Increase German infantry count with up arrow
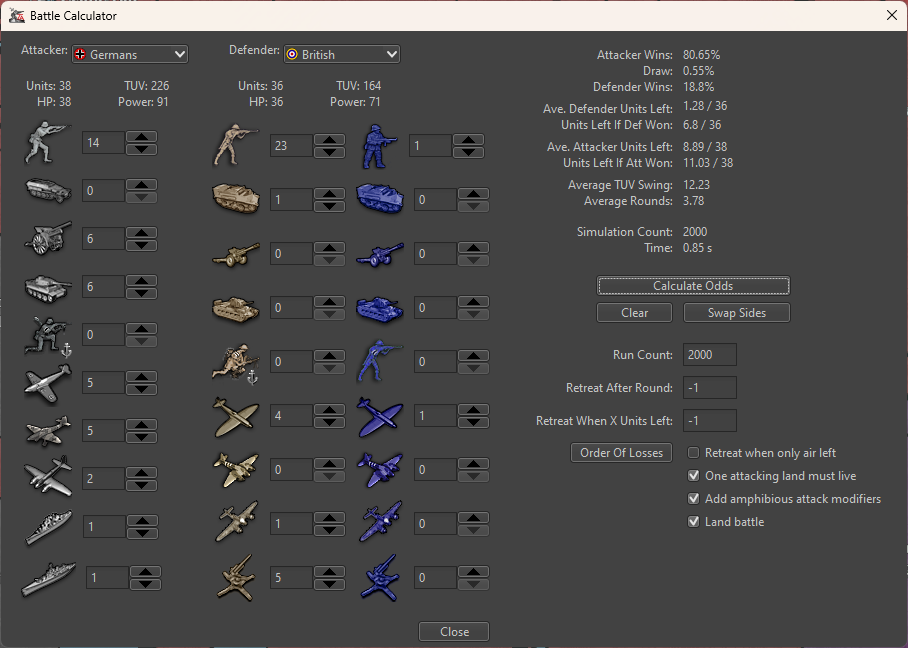 click(x=143, y=137)
